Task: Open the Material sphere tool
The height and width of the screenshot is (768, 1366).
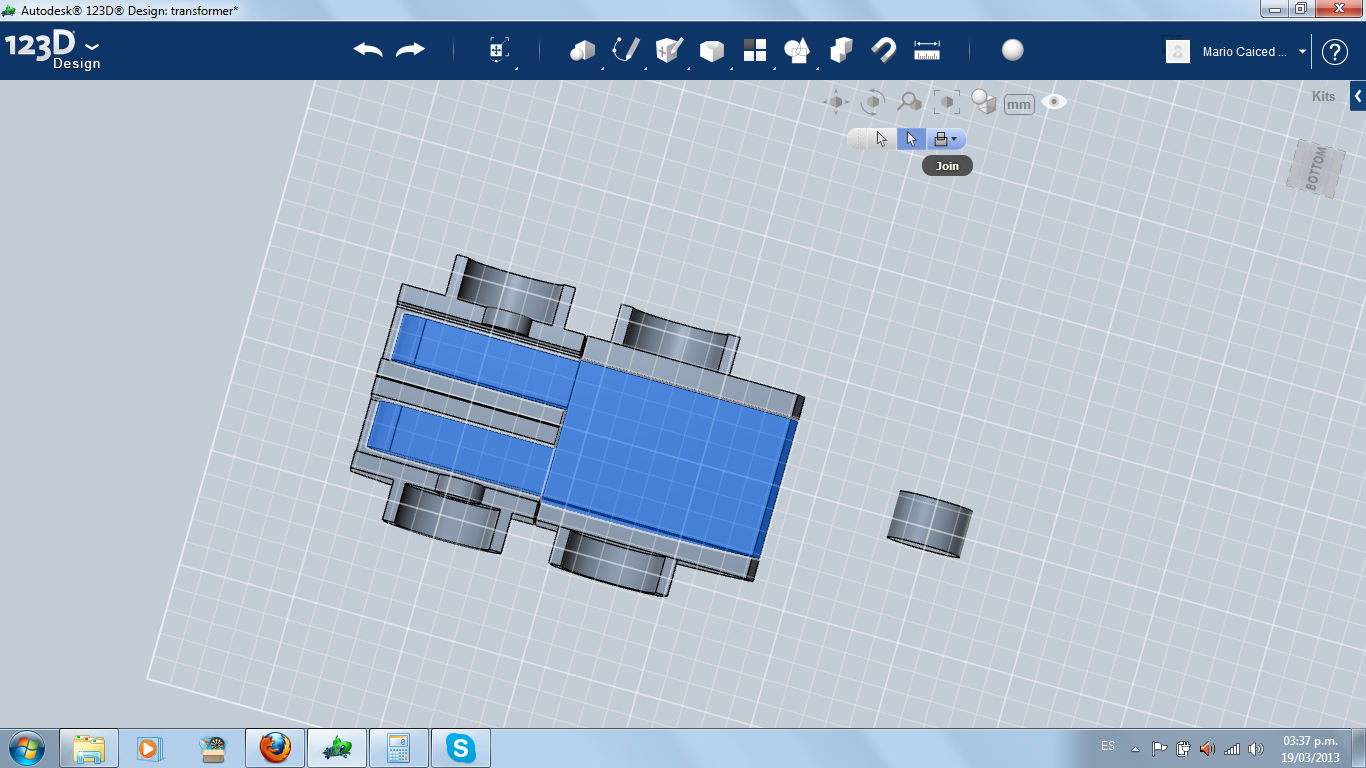Action: (1013, 50)
